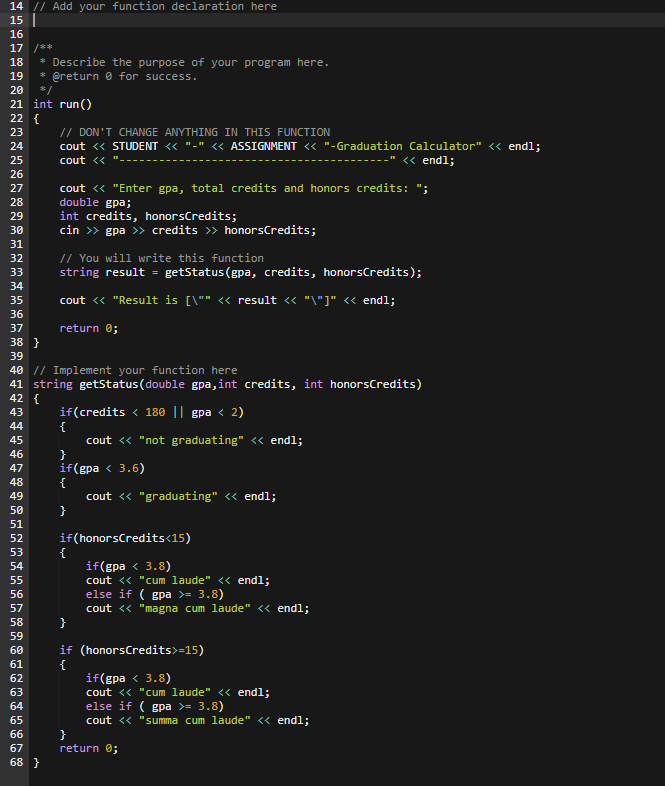Click the 'summa cum laude' string literal

point(194,721)
